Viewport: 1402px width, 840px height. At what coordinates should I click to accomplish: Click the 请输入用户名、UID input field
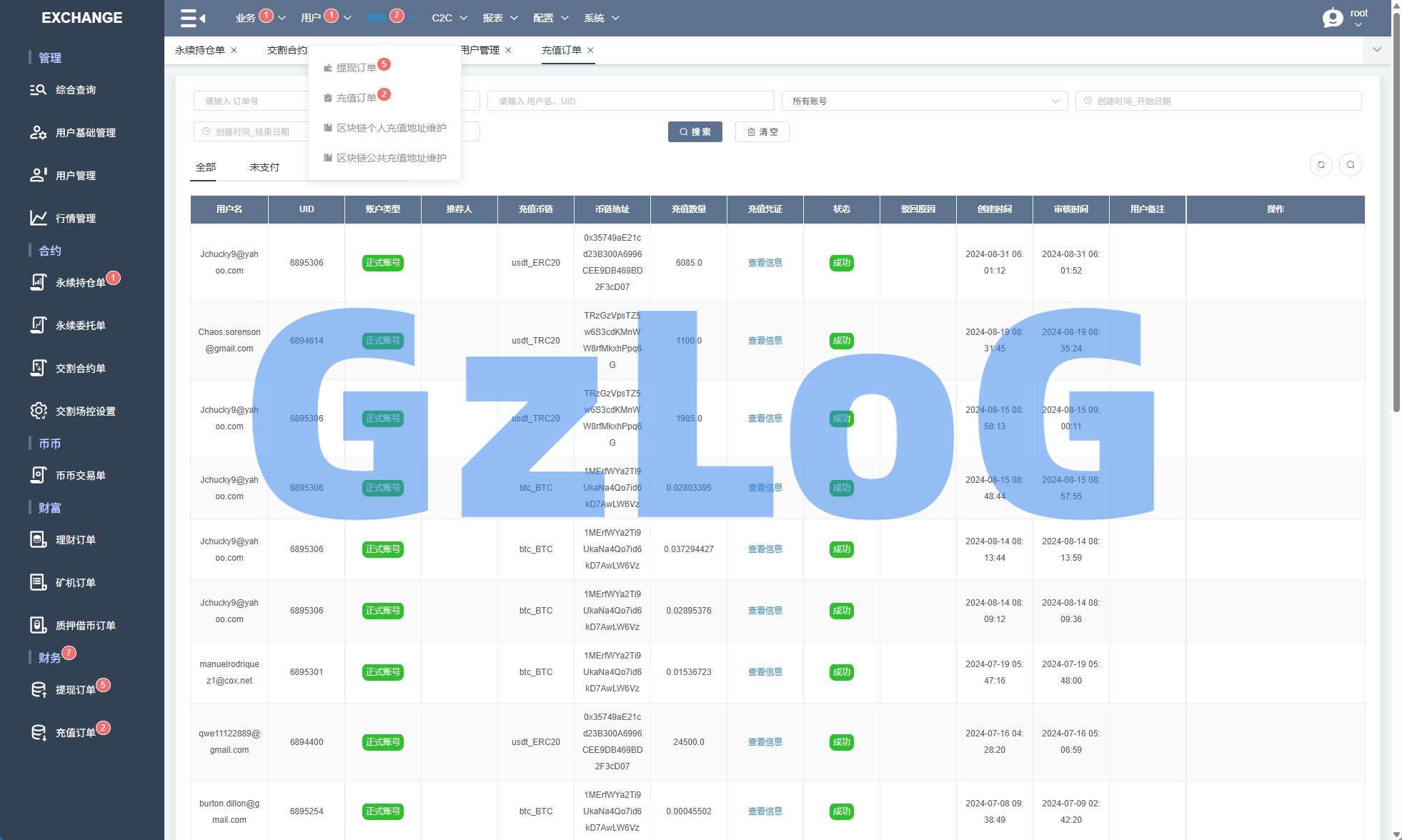(631, 101)
